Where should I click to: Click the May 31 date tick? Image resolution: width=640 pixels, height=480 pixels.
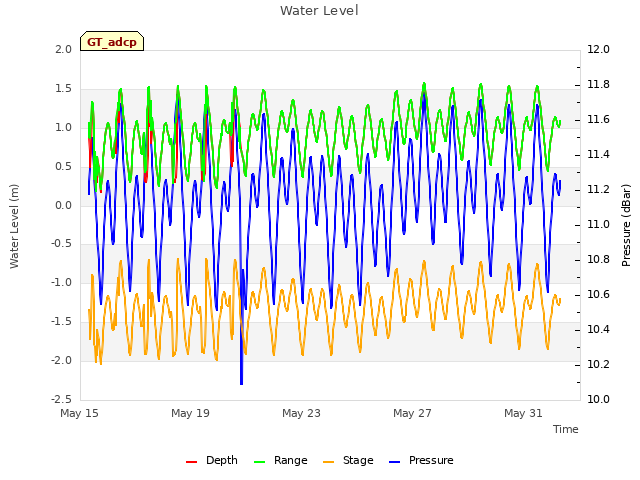click(523, 413)
